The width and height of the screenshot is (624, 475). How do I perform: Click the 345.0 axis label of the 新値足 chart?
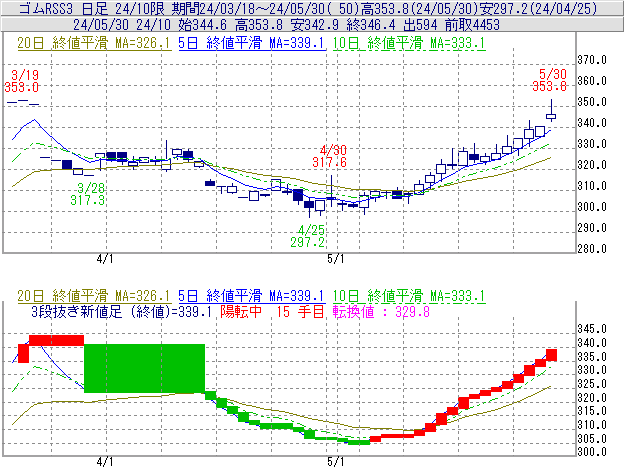pyautogui.click(x=592, y=329)
